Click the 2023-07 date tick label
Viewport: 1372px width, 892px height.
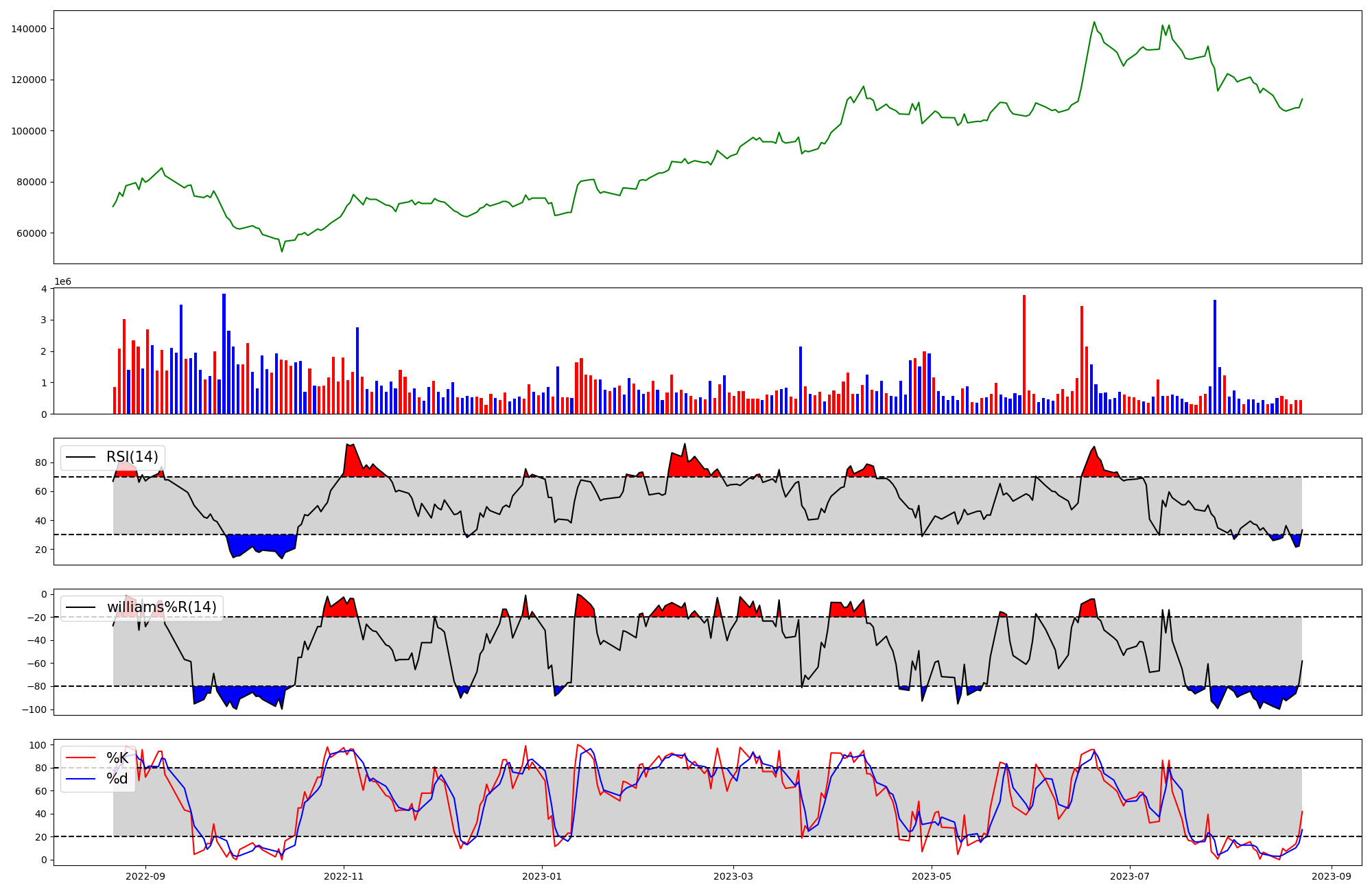1129,876
